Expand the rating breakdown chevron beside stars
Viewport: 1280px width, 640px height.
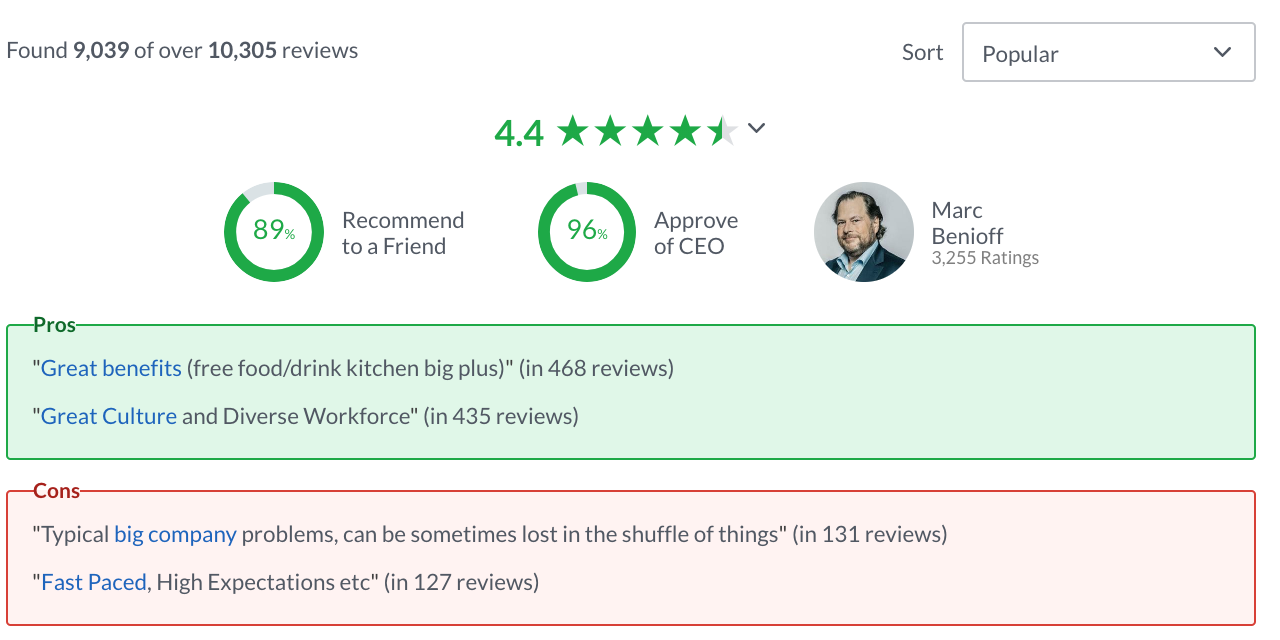tap(756, 128)
